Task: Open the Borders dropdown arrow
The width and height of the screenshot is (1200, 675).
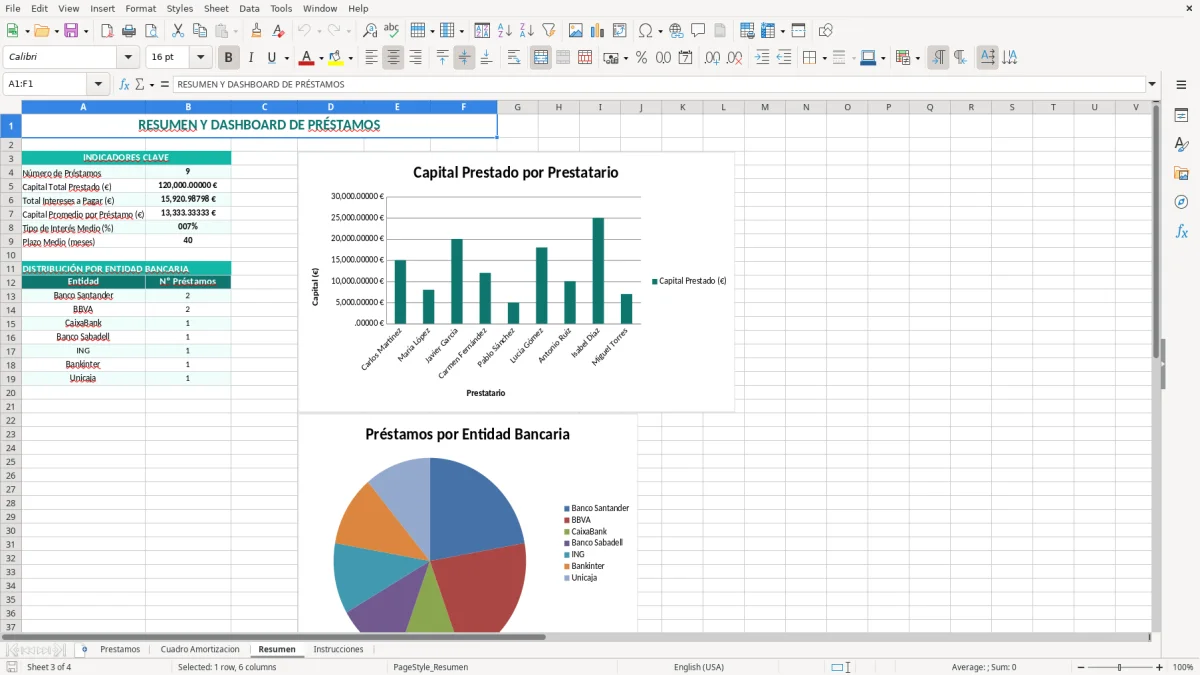Action: pos(824,58)
